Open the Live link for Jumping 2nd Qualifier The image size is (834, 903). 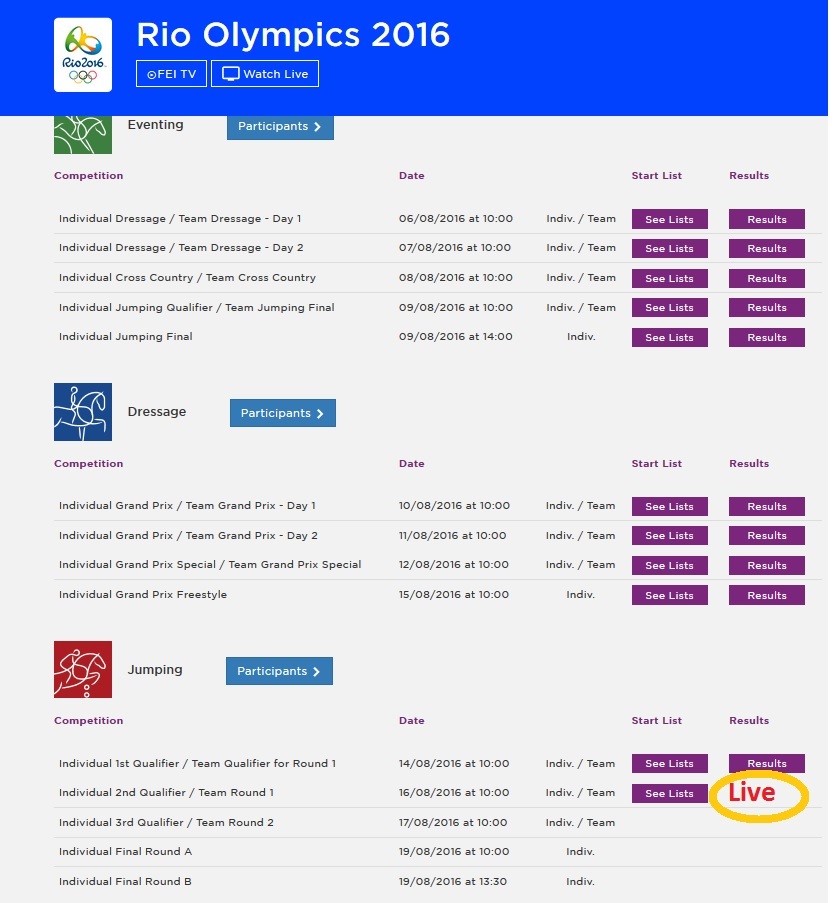(752, 793)
